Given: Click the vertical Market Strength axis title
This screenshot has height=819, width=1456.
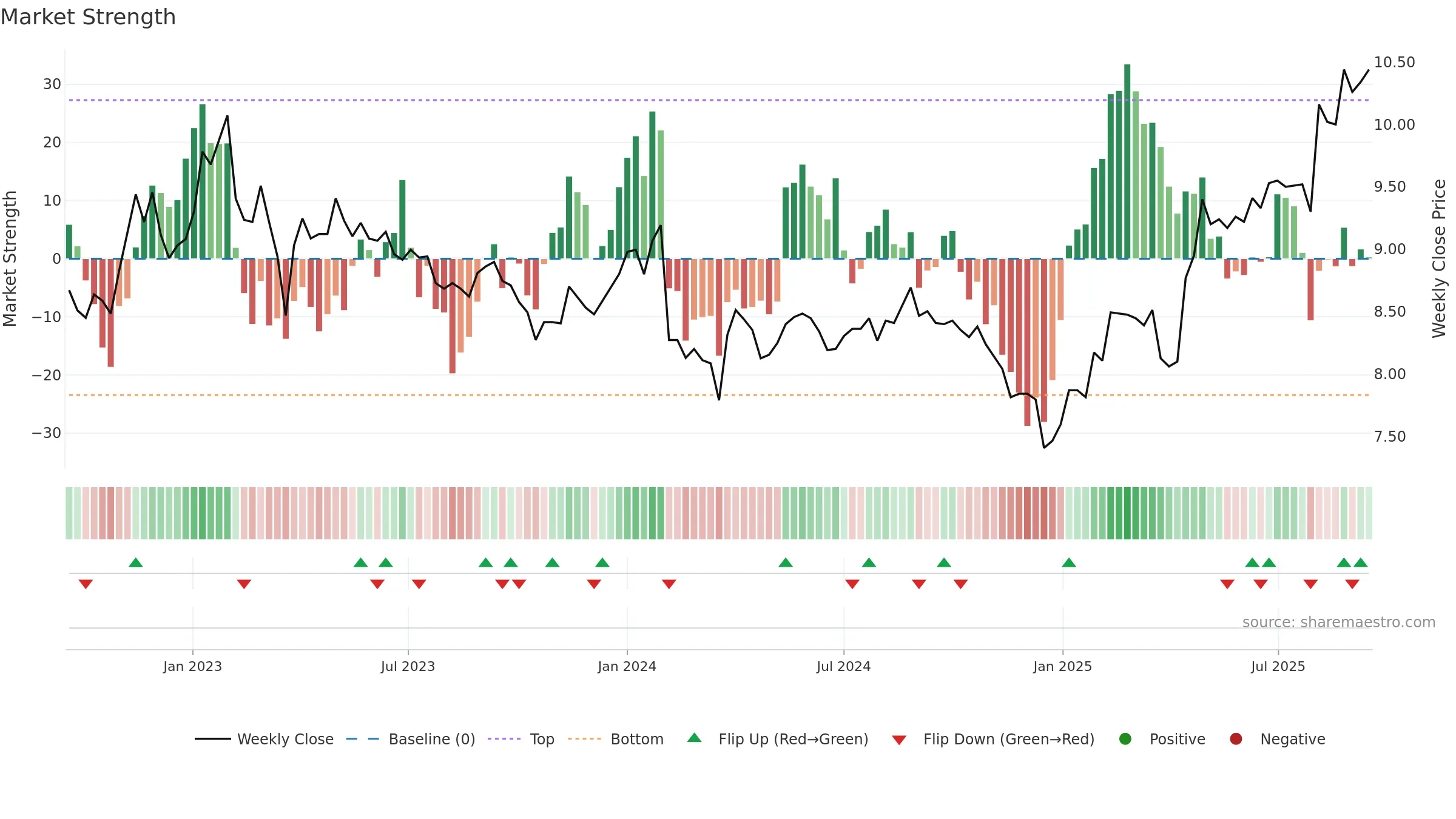Looking at the screenshot, I should click(x=10, y=258).
